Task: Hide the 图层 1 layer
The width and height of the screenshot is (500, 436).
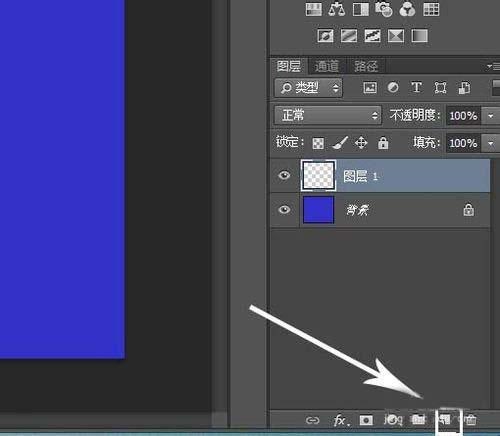Action: pyautogui.click(x=284, y=175)
